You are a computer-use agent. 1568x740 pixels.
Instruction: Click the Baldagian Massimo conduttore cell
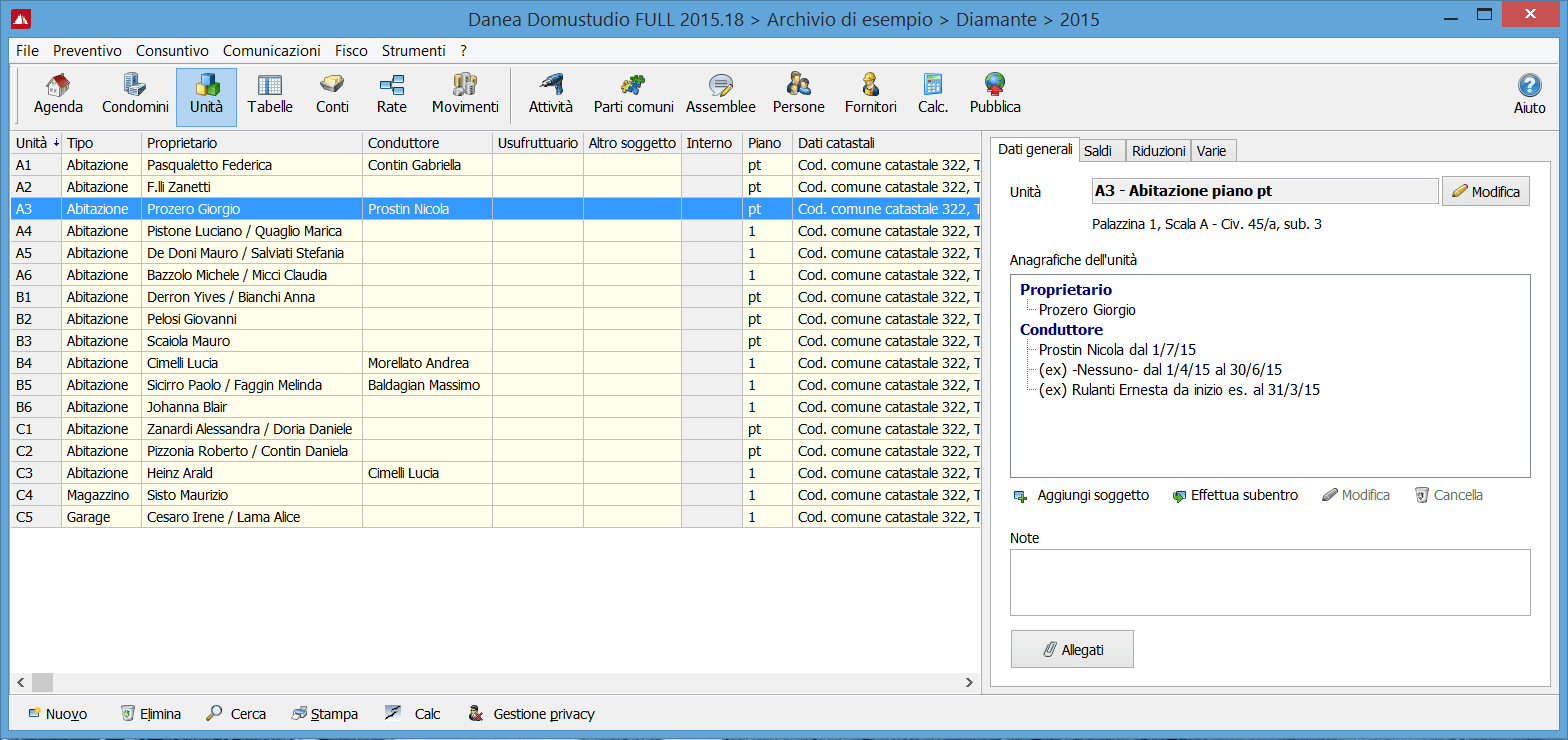(x=427, y=385)
